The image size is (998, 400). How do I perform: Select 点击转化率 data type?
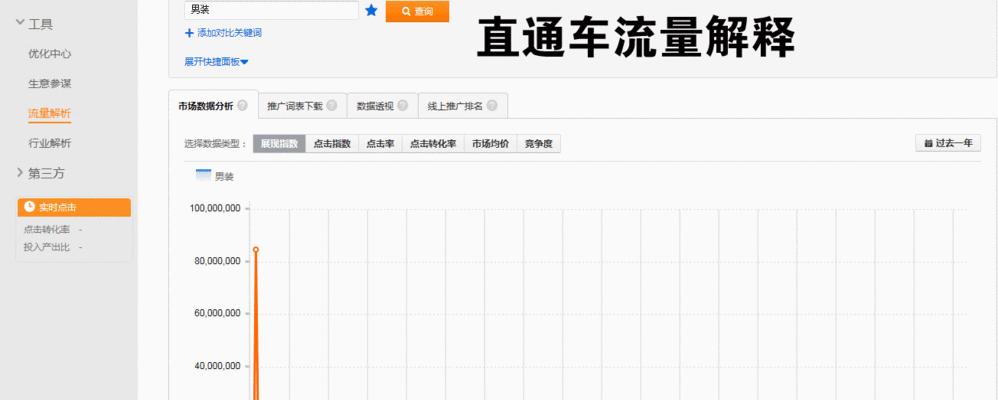[433, 144]
